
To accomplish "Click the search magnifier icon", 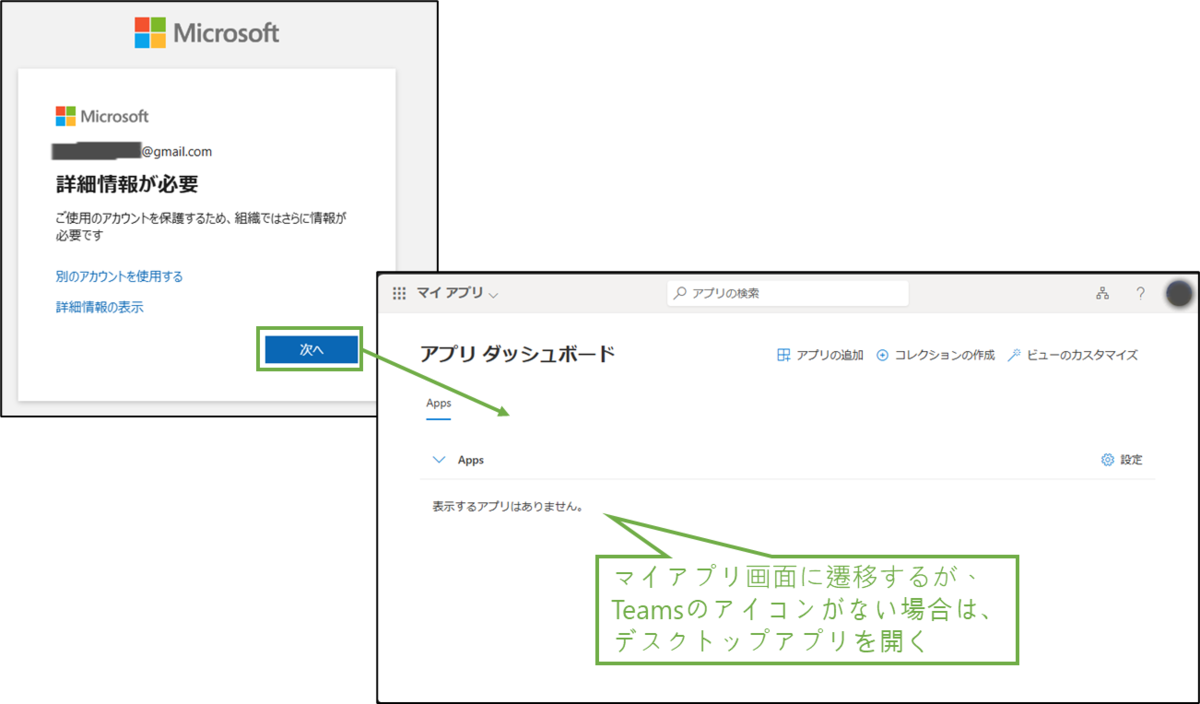I will pyautogui.click(x=681, y=293).
